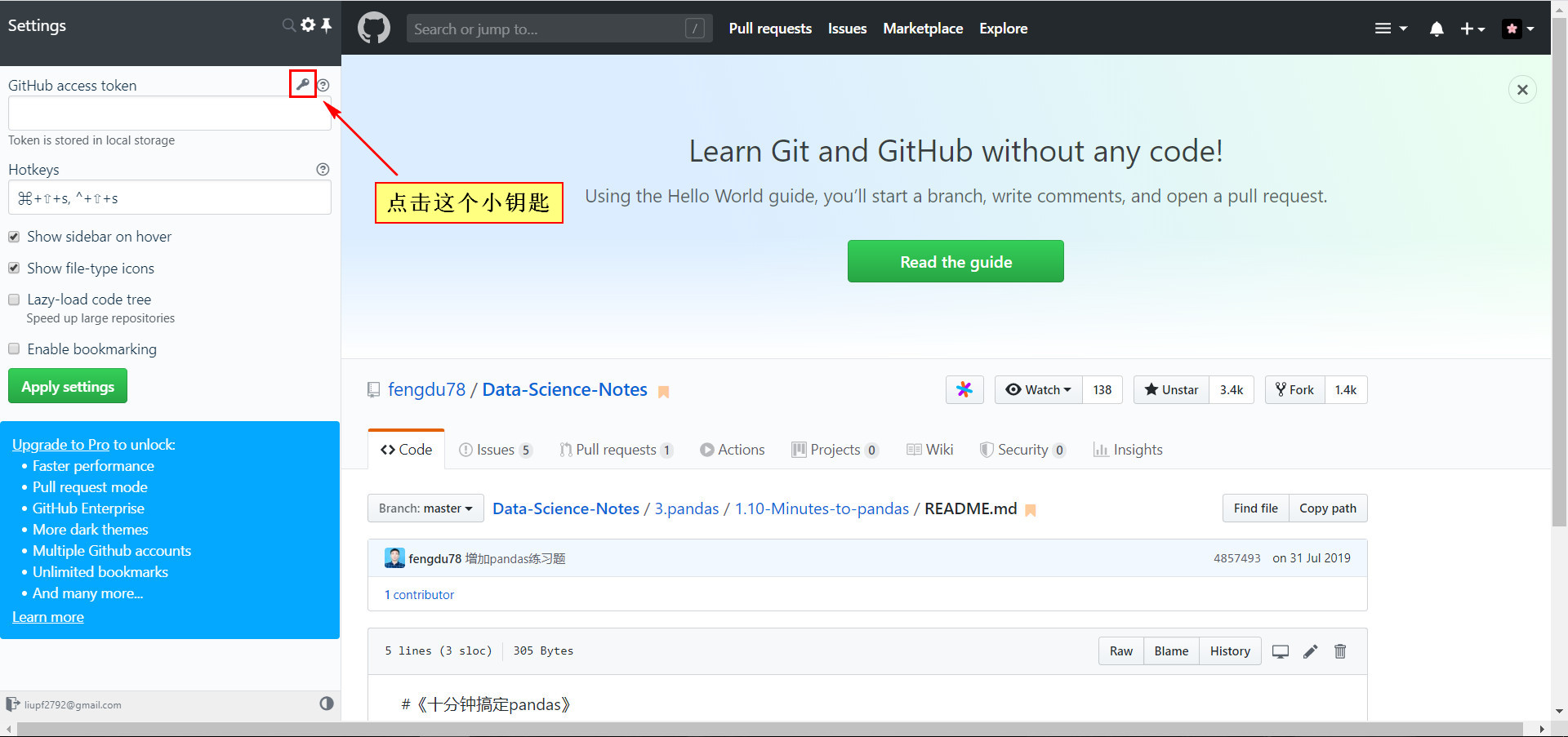
Task: Focus the Search or jump to field
Action: click(559, 29)
